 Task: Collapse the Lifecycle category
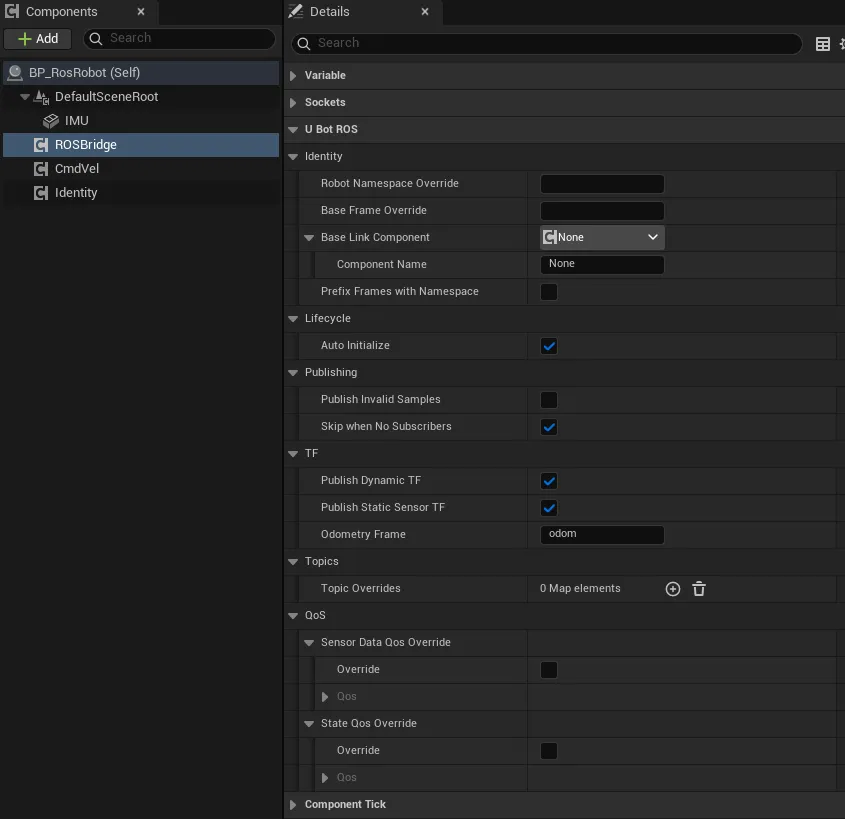click(x=293, y=318)
